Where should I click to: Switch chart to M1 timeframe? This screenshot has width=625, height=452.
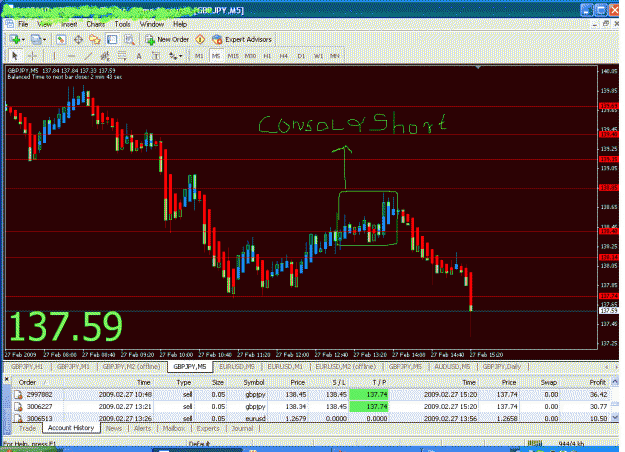coord(199,56)
